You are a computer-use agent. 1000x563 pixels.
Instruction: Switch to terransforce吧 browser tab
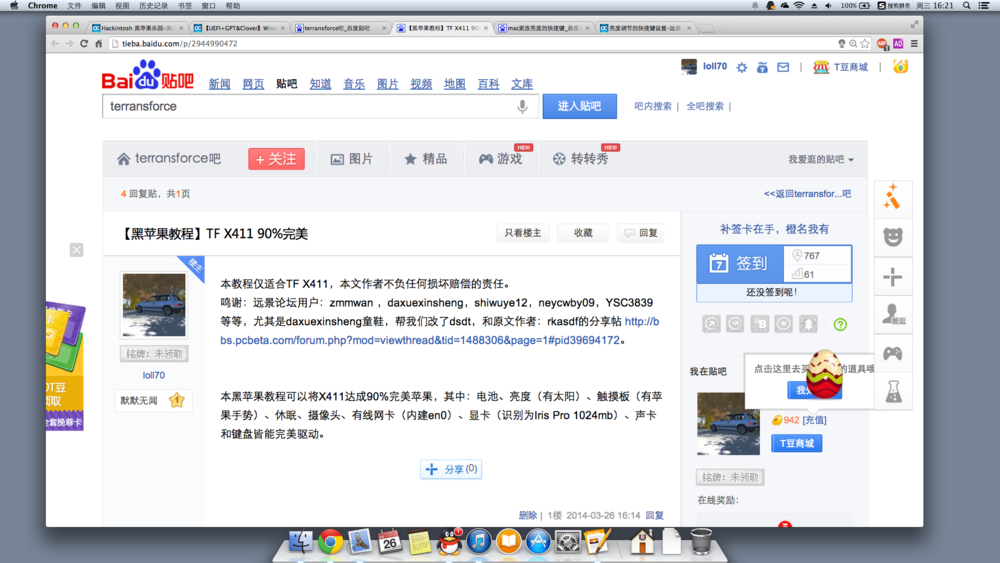click(340, 28)
